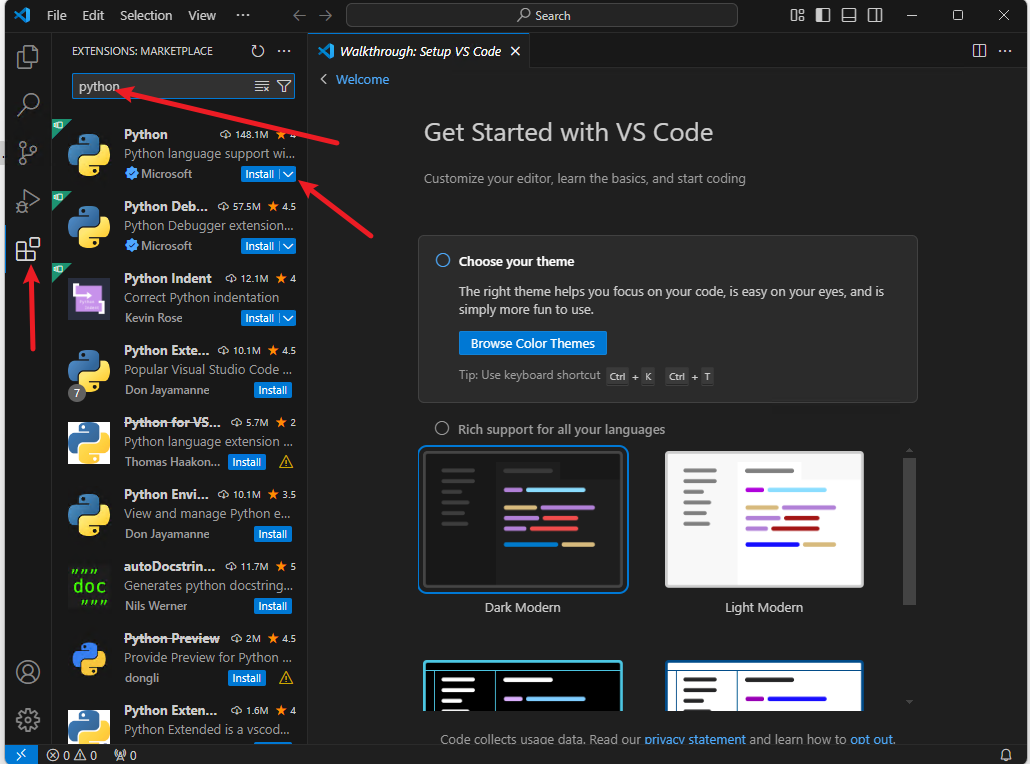Click warning icon on Python for VS extension
Viewport: 1030px width, 764px height.
(x=286, y=462)
